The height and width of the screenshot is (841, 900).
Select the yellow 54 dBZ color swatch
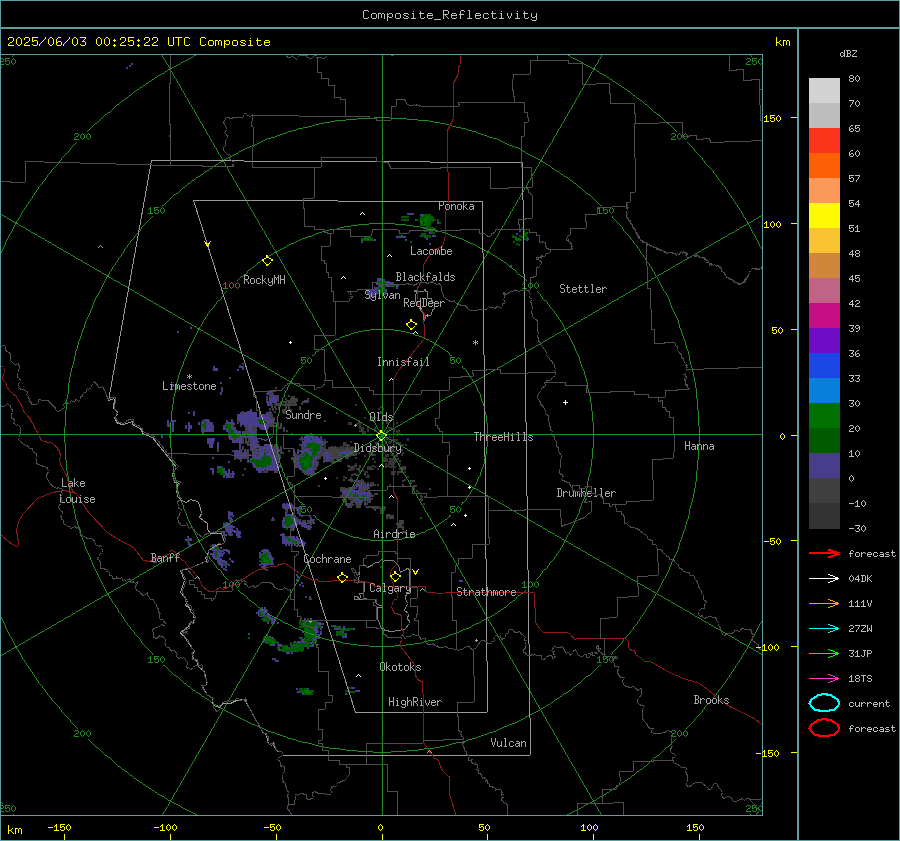pos(824,216)
